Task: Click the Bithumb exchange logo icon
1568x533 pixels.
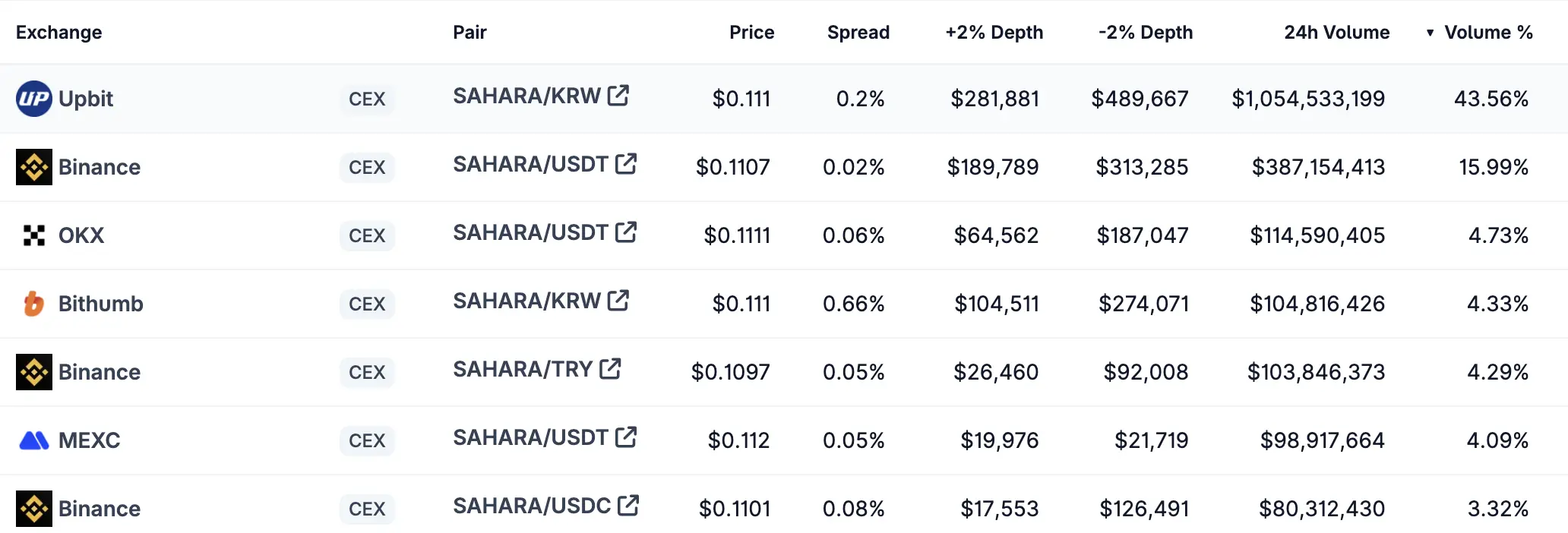Action: tap(34, 304)
